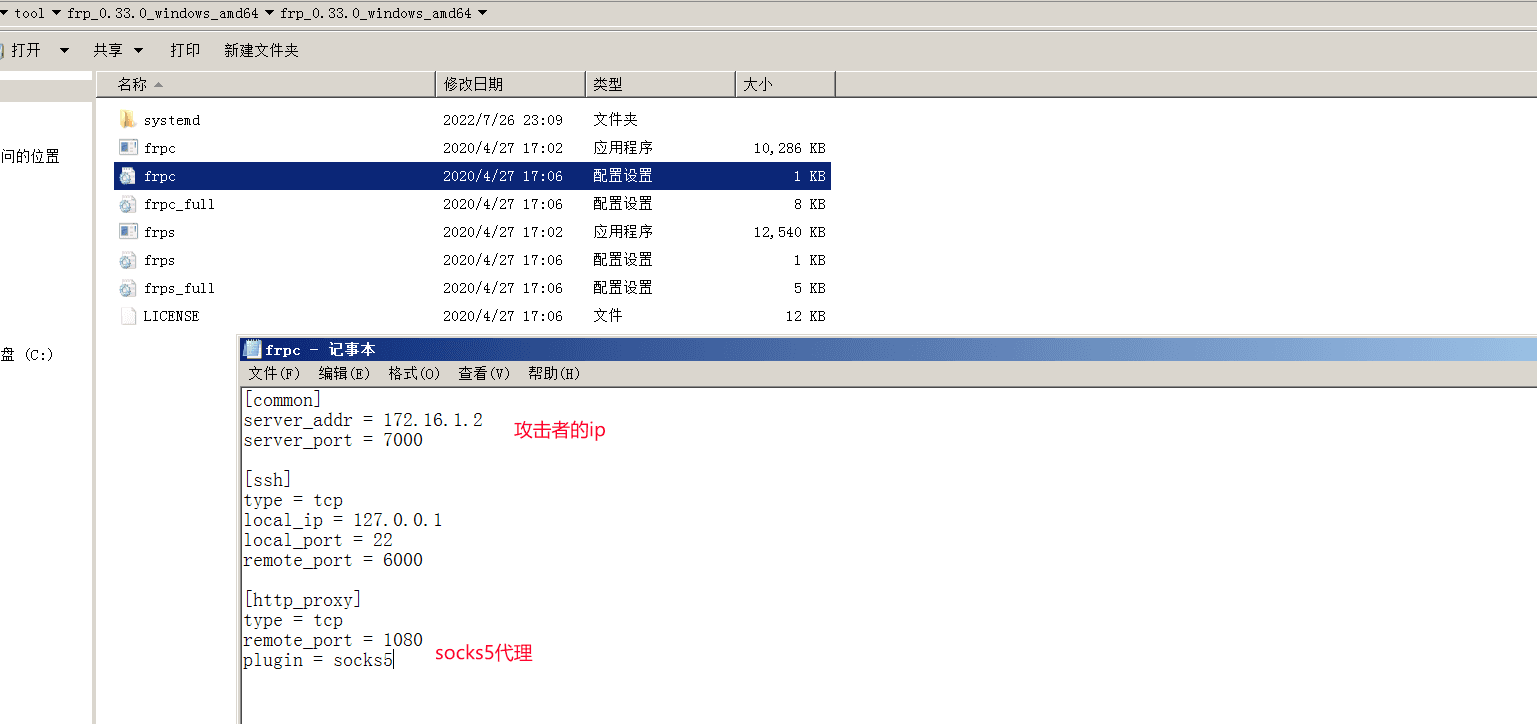Select the LICENSE file name
Screen dimensions: 1537x724
(x=171, y=316)
